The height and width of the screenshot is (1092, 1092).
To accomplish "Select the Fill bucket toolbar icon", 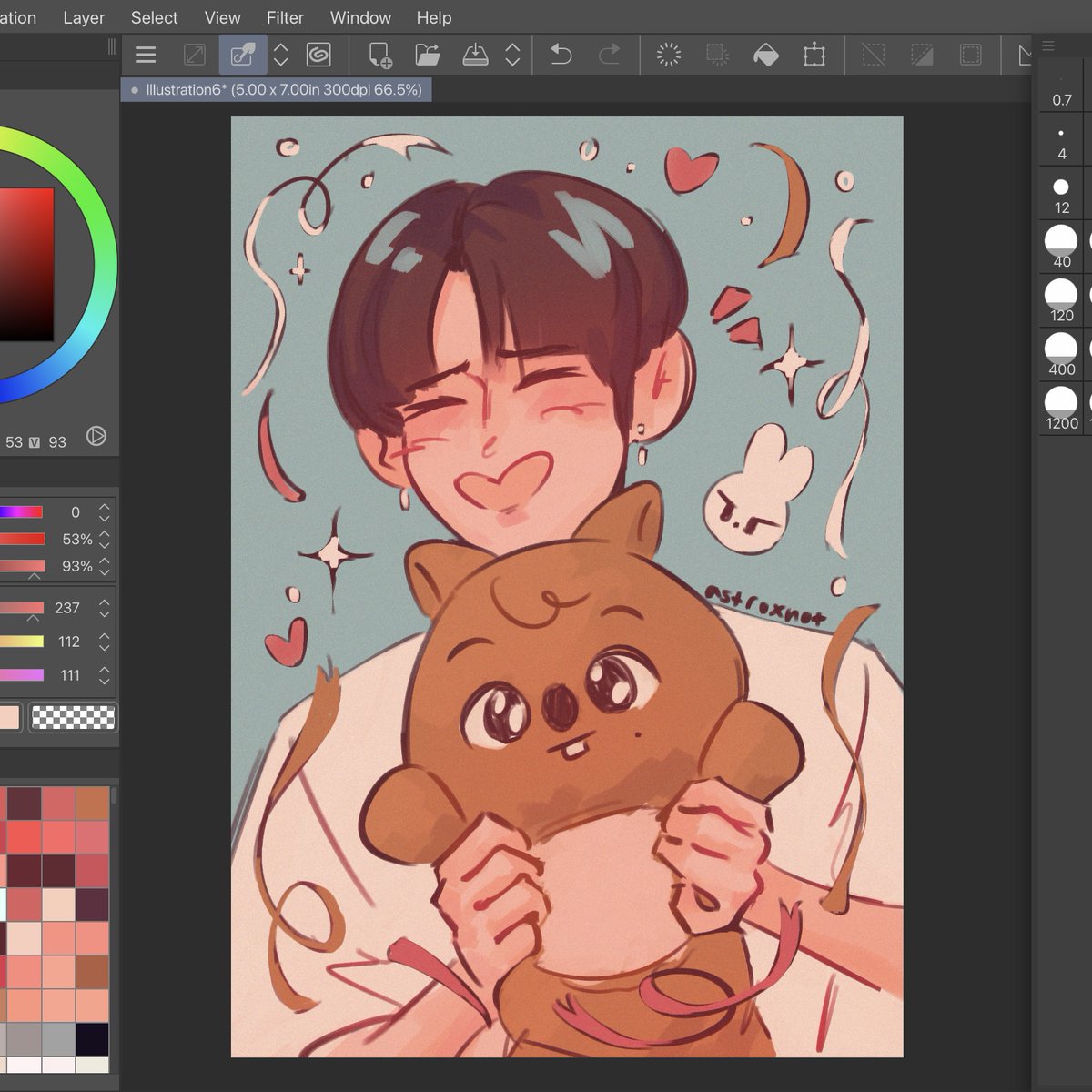I will [766, 55].
